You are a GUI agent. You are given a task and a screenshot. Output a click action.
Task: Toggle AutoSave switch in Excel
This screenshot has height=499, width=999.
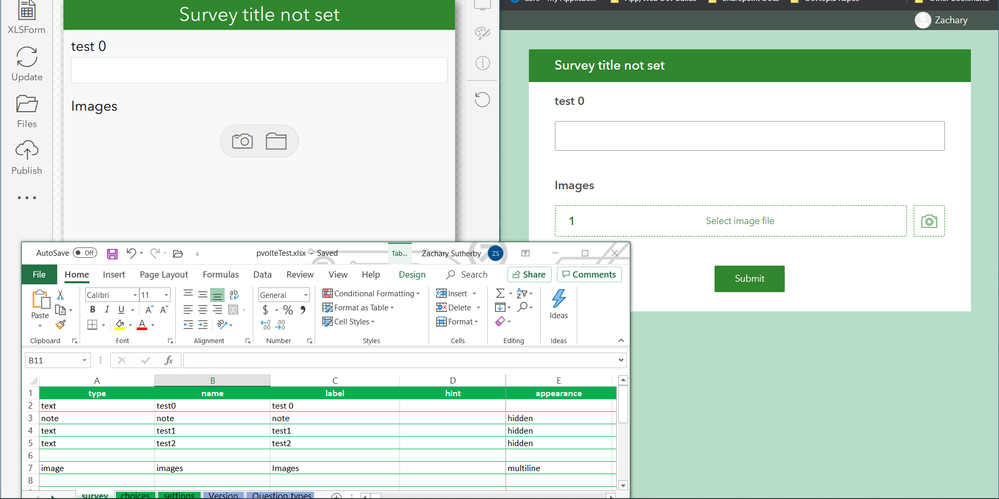(x=85, y=253)
